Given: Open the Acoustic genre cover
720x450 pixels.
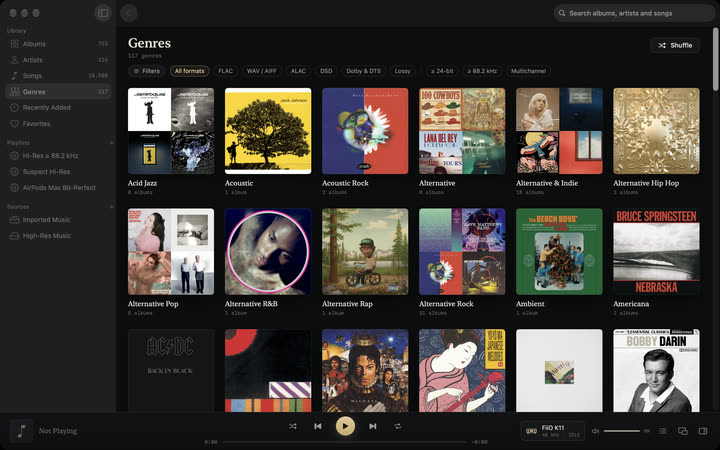Looking at the screenshot, I should pyautogui.click(x=268, y=131).
